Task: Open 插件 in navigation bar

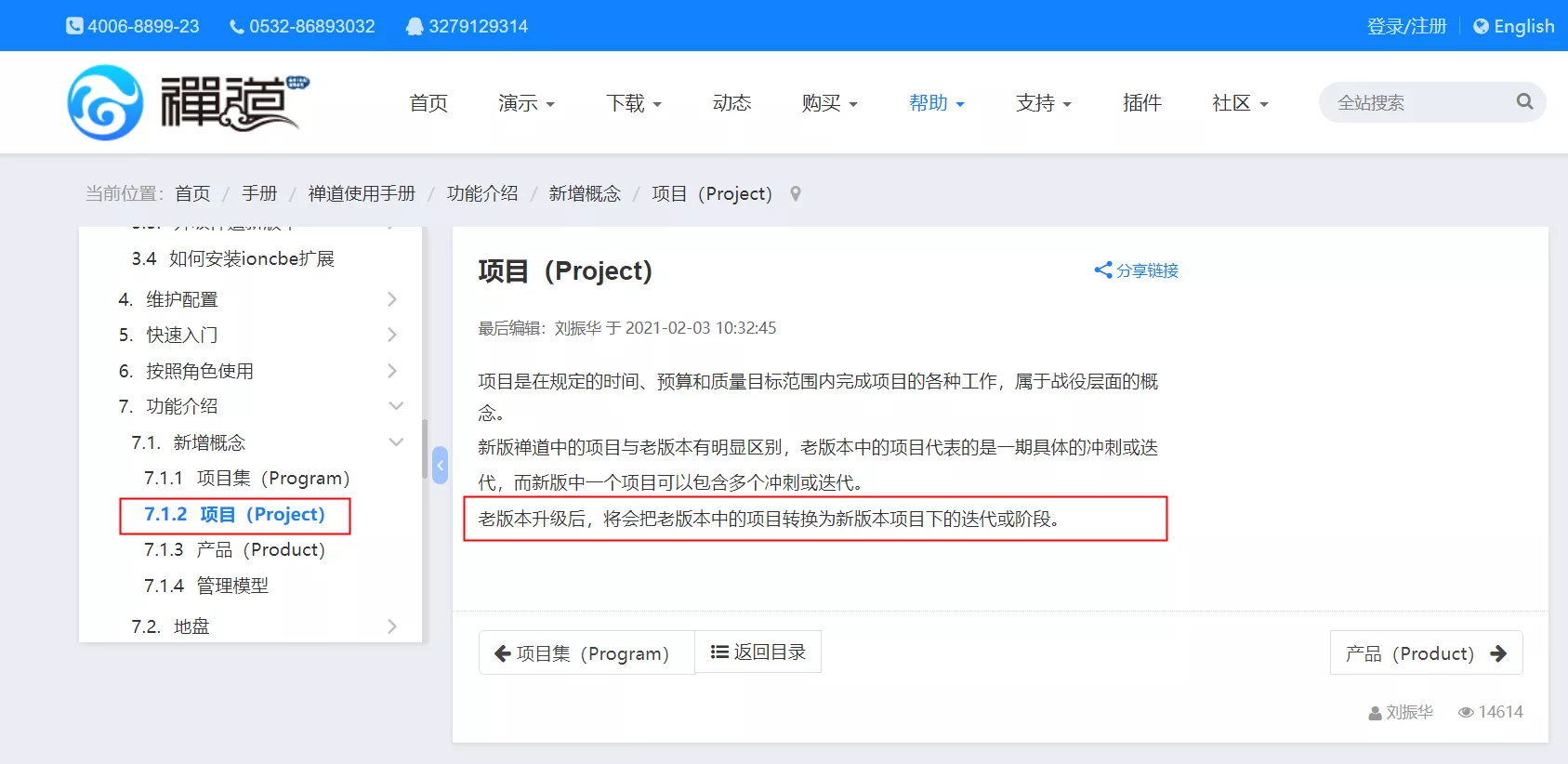Action: pyautogui.click(x=1142, y=103)
